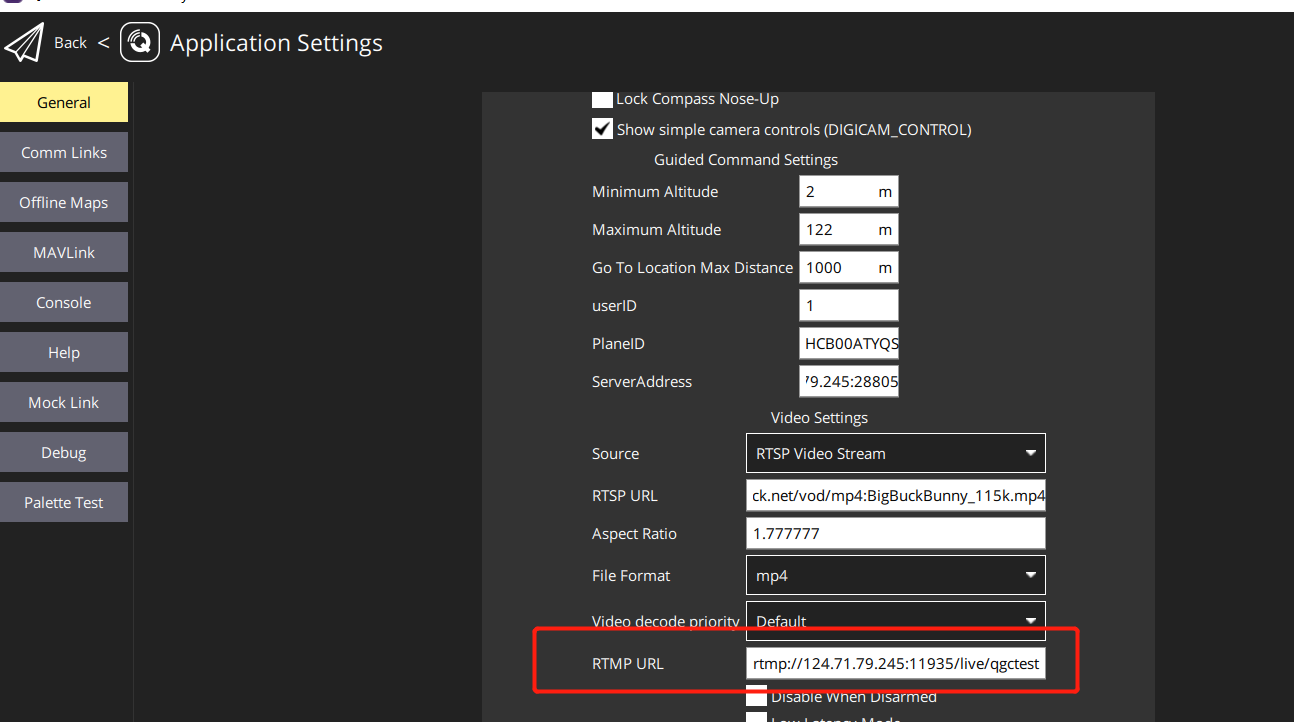Enable Disable When Disarmed
1294x722 pixels.
coord(757,696)
